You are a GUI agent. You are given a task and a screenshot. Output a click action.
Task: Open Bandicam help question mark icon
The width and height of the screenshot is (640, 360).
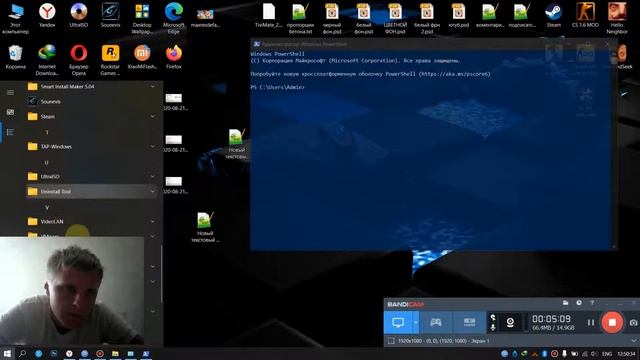point(592,303)
